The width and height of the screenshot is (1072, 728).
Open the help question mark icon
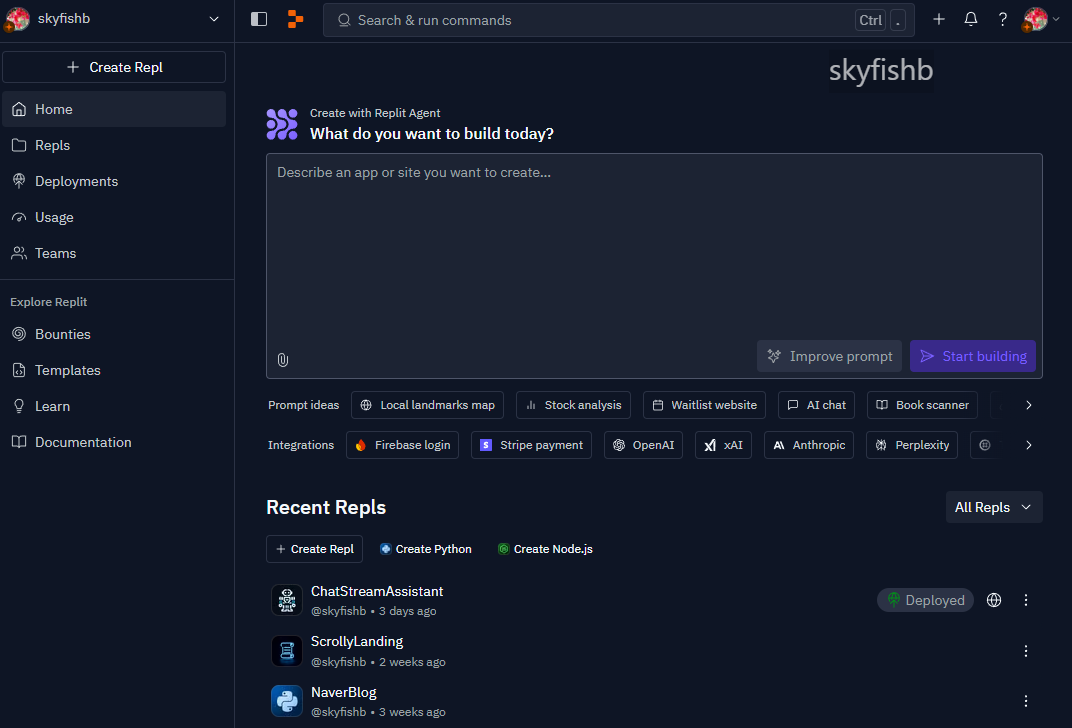click(x=1002, y=19)
